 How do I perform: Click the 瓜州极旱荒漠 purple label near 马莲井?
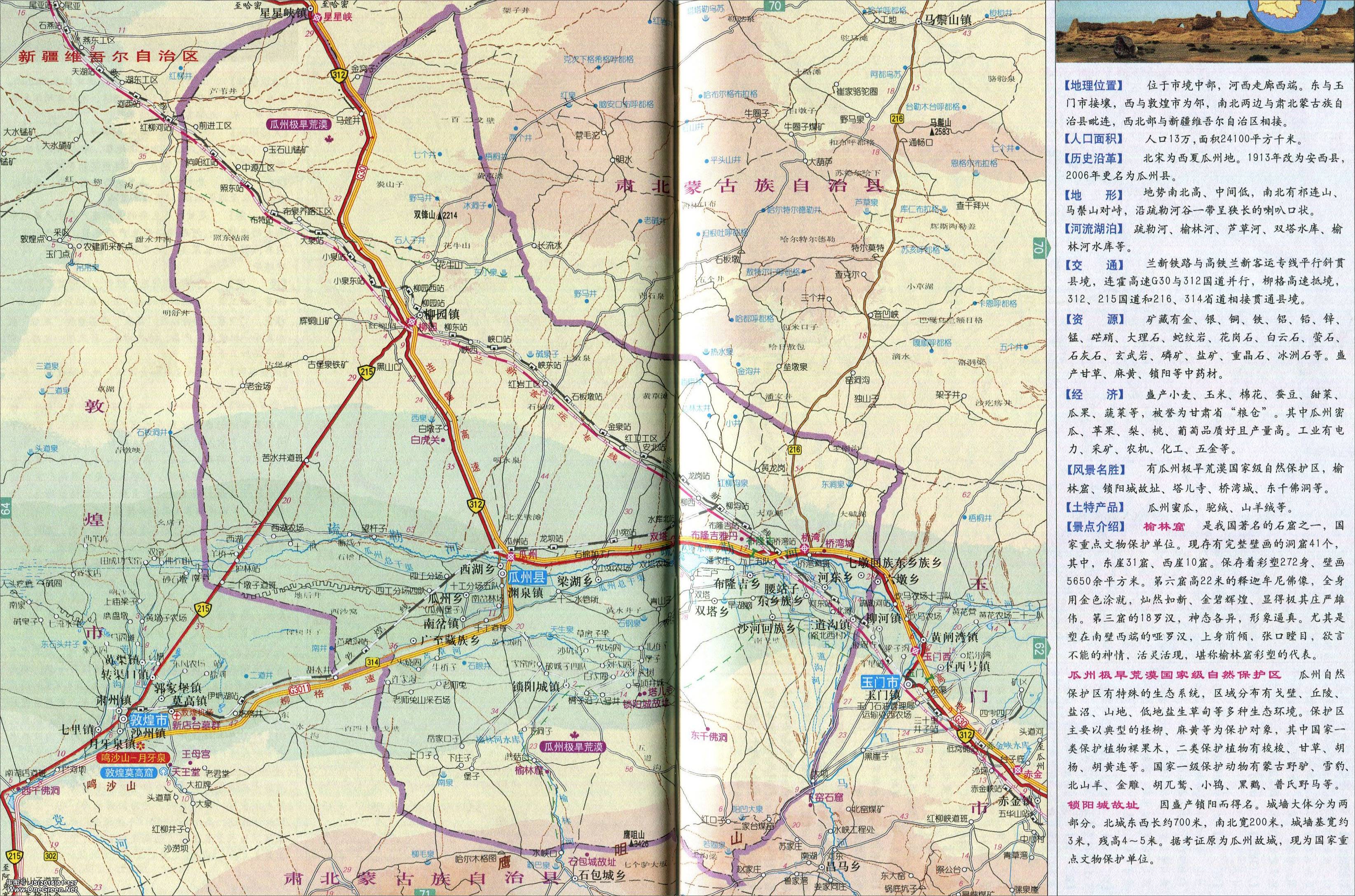(298, 124)
